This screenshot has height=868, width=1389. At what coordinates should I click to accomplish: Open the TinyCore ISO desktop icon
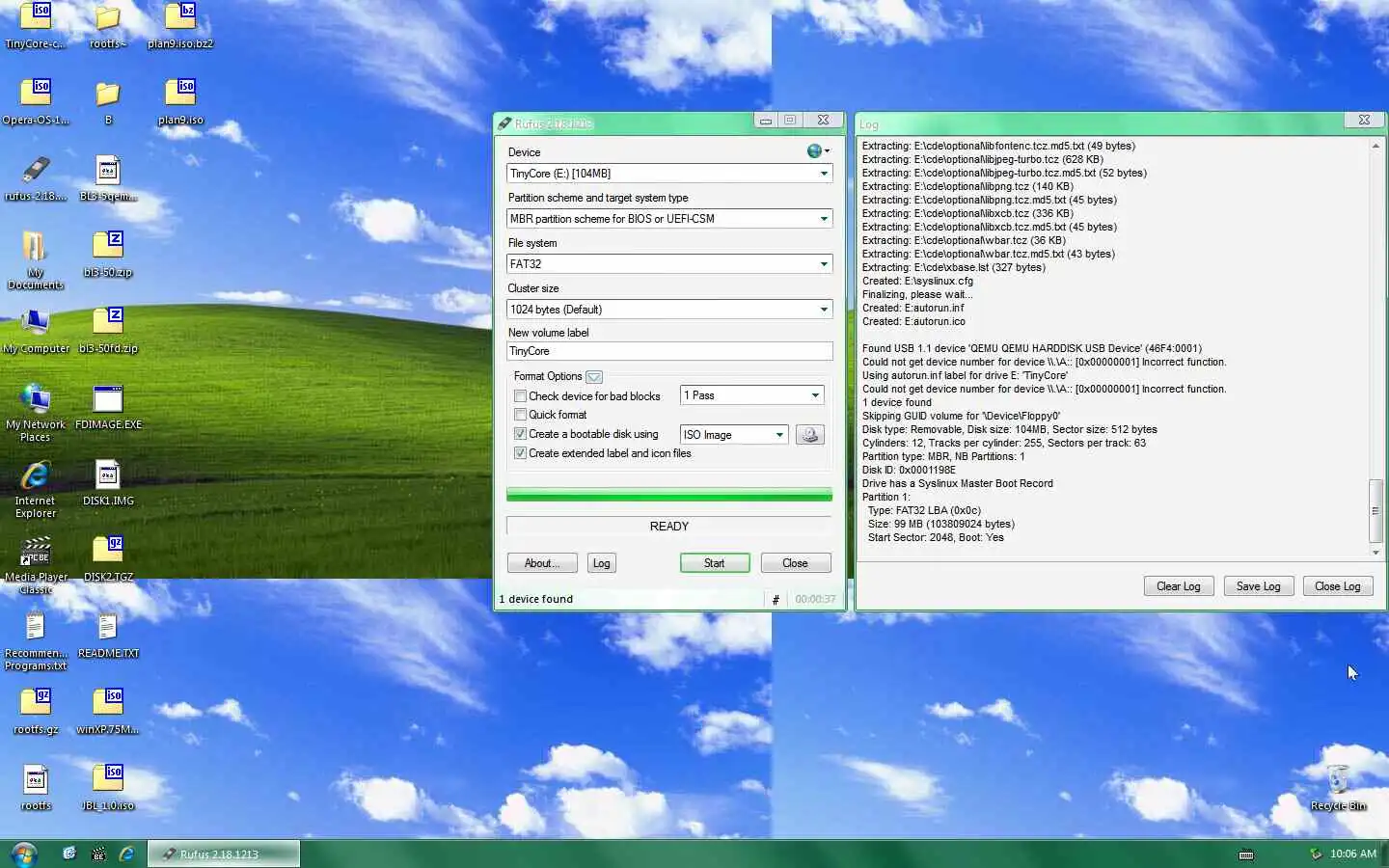pyautogui.click(x=36, y=24)
